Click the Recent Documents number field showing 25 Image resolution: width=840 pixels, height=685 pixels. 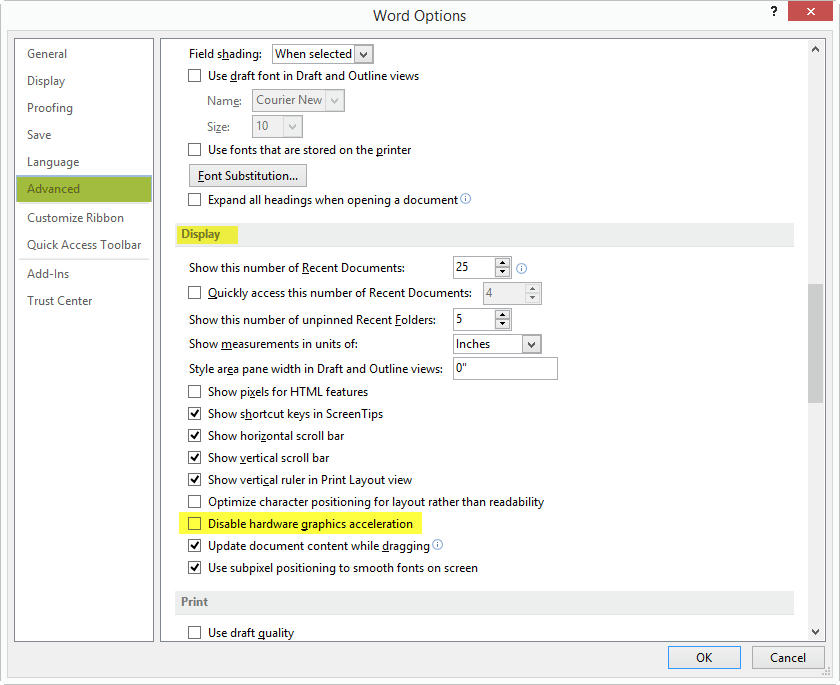pyautogui.click(x=474, y=267)
